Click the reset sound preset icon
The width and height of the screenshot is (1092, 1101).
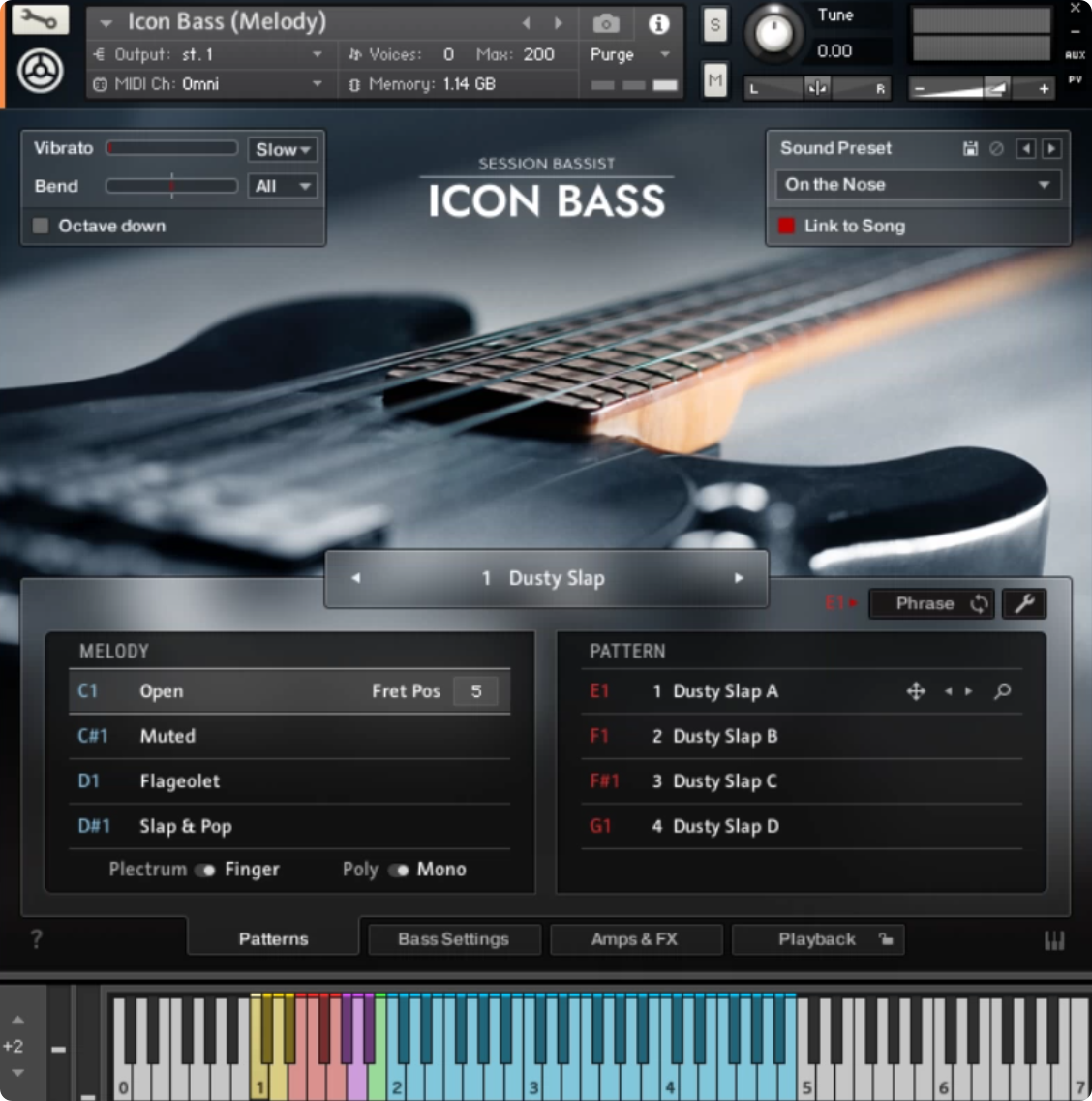tap(996, 149)
